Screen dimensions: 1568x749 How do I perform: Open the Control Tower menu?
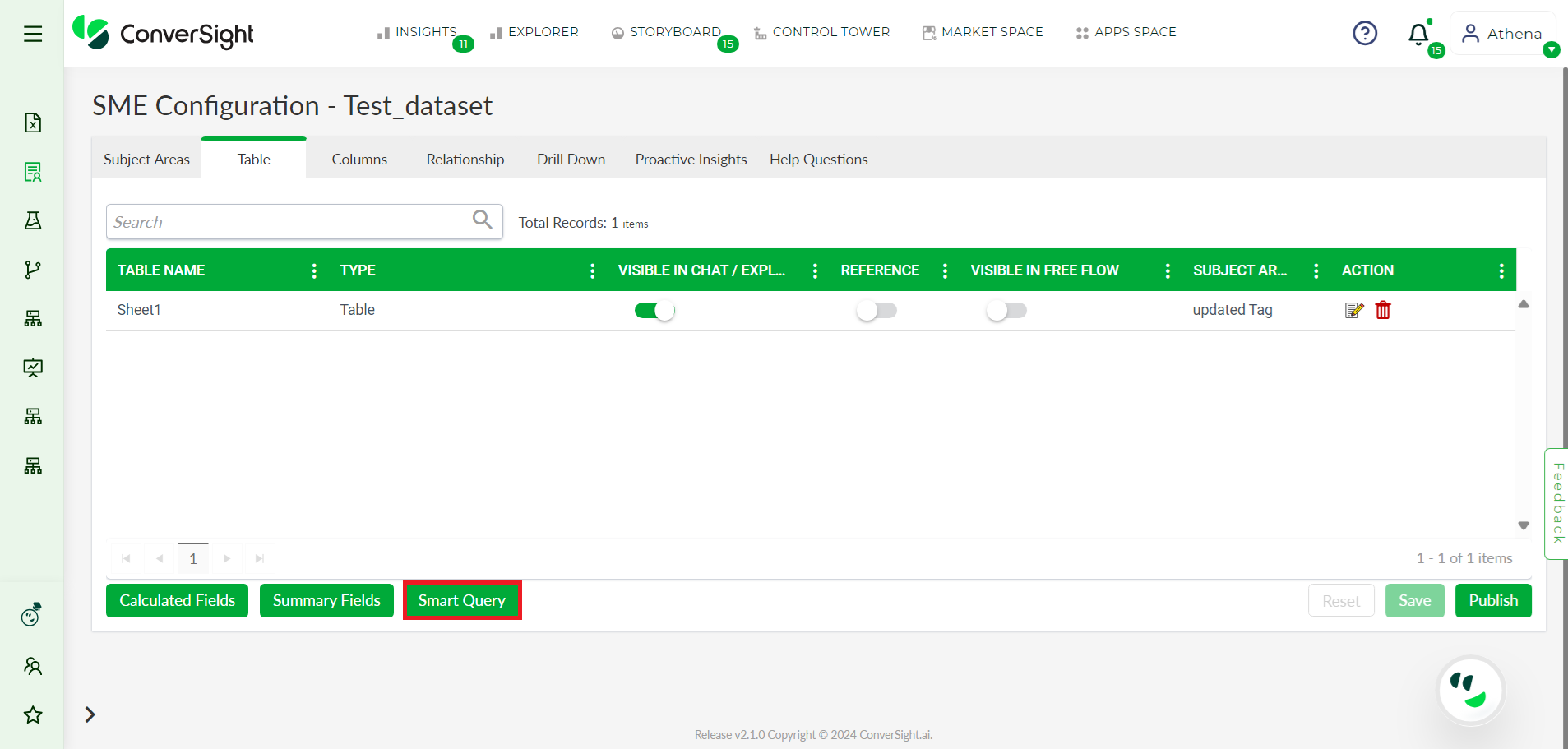(x=822, y=32)
